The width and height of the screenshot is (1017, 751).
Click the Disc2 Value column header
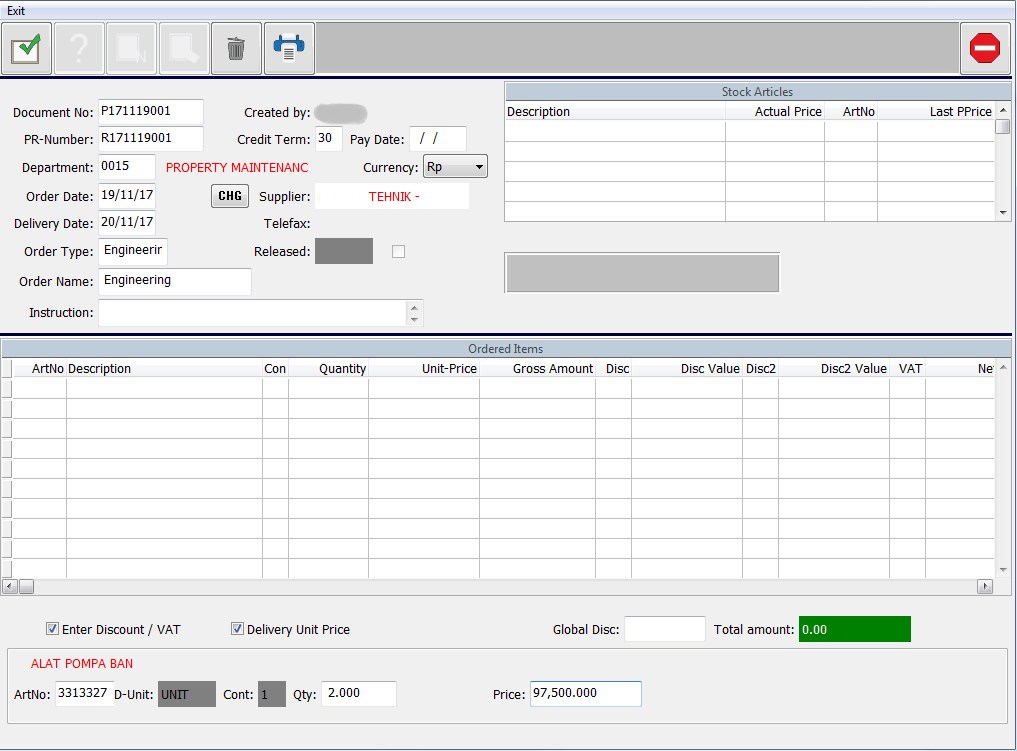833,368
